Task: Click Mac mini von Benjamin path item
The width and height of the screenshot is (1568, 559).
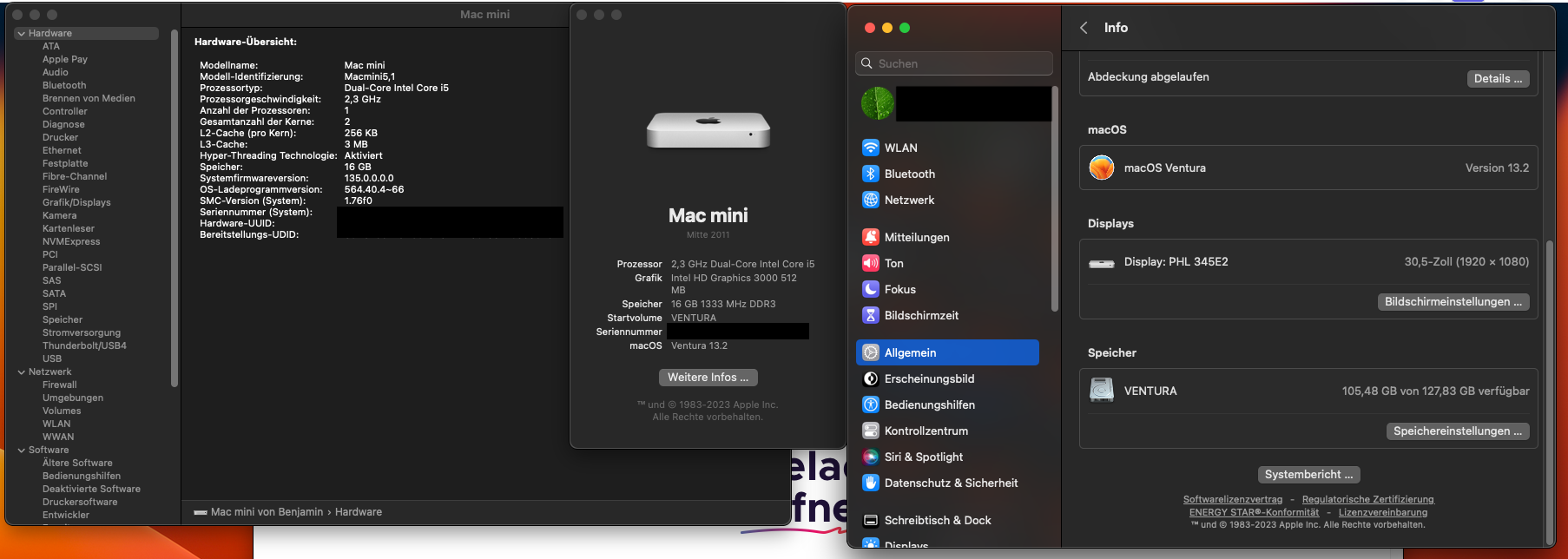Action: click(267, 512)
